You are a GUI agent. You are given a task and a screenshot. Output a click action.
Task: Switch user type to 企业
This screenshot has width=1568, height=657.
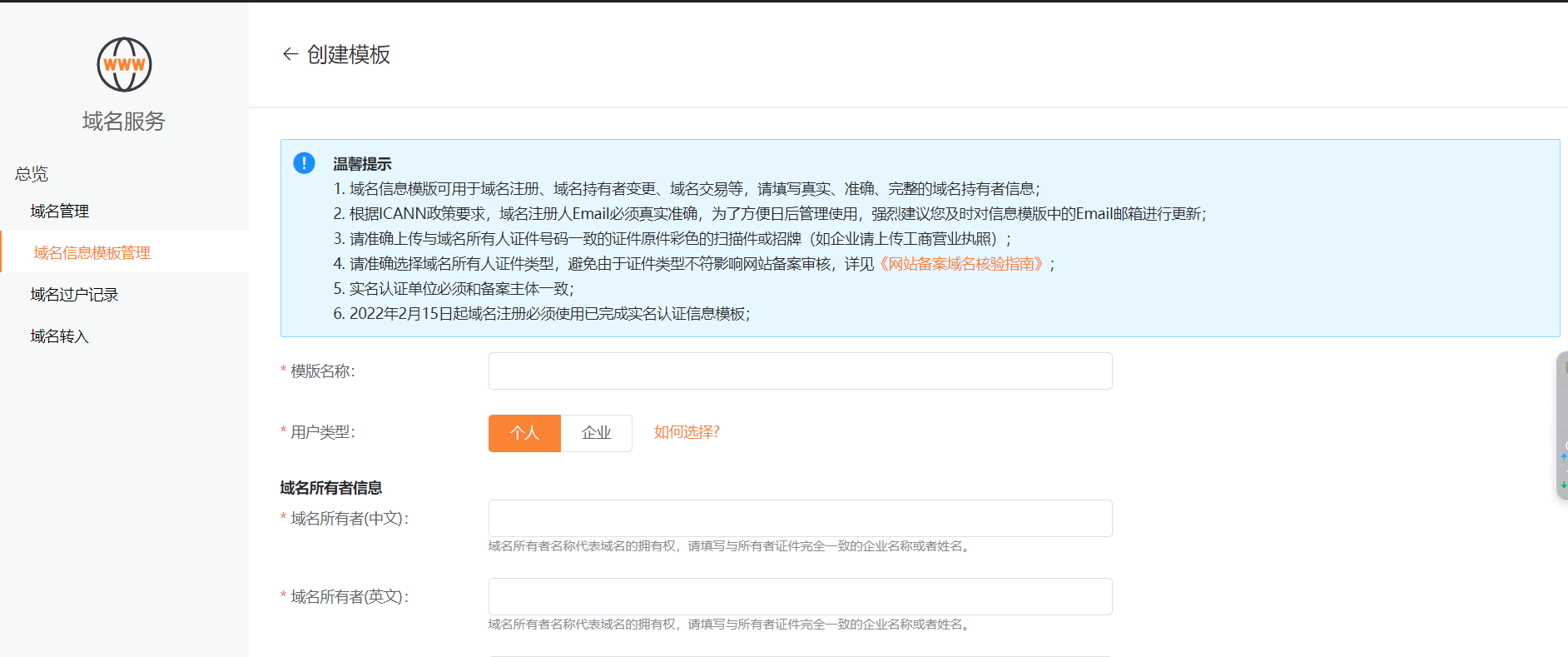[x=596, y=433]
